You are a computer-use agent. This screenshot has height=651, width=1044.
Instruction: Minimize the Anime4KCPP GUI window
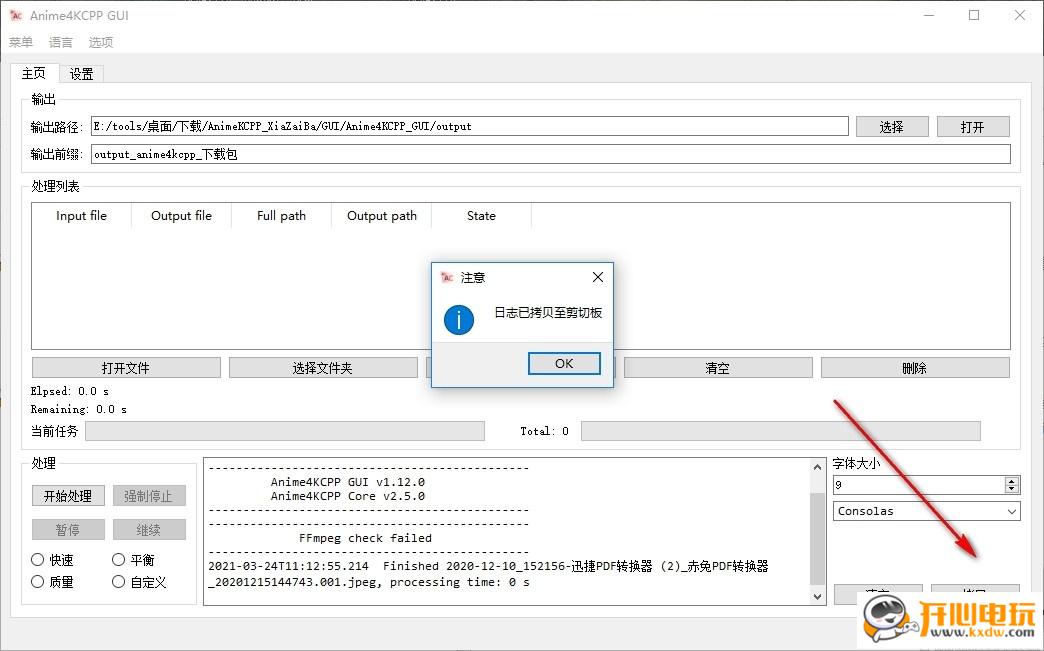click(x=929, y=15)
